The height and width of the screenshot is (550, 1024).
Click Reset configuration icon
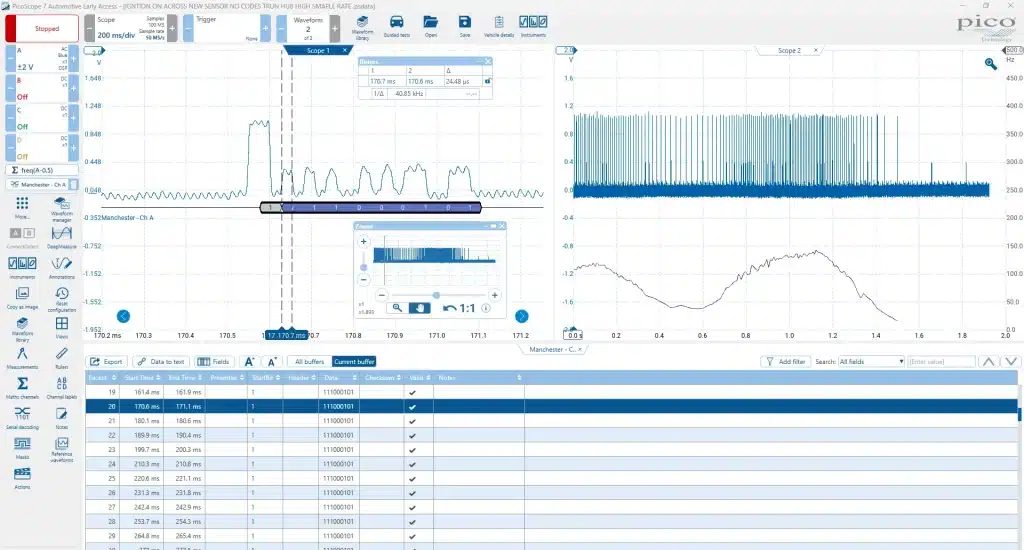click(61, 299)
